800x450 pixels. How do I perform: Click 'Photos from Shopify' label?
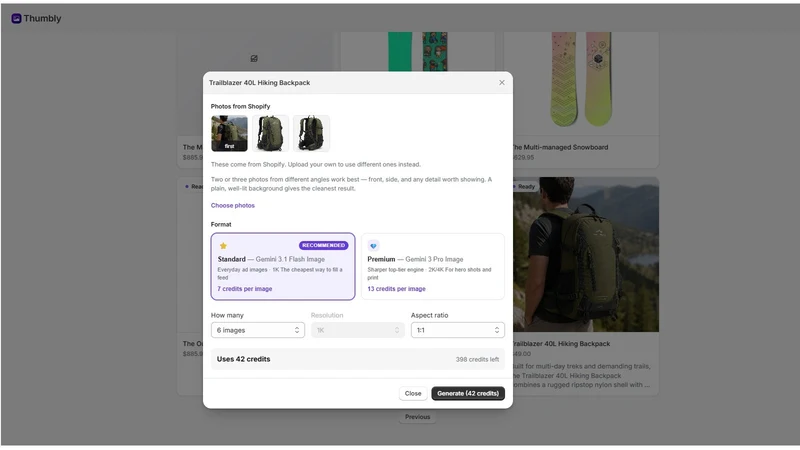240,106
